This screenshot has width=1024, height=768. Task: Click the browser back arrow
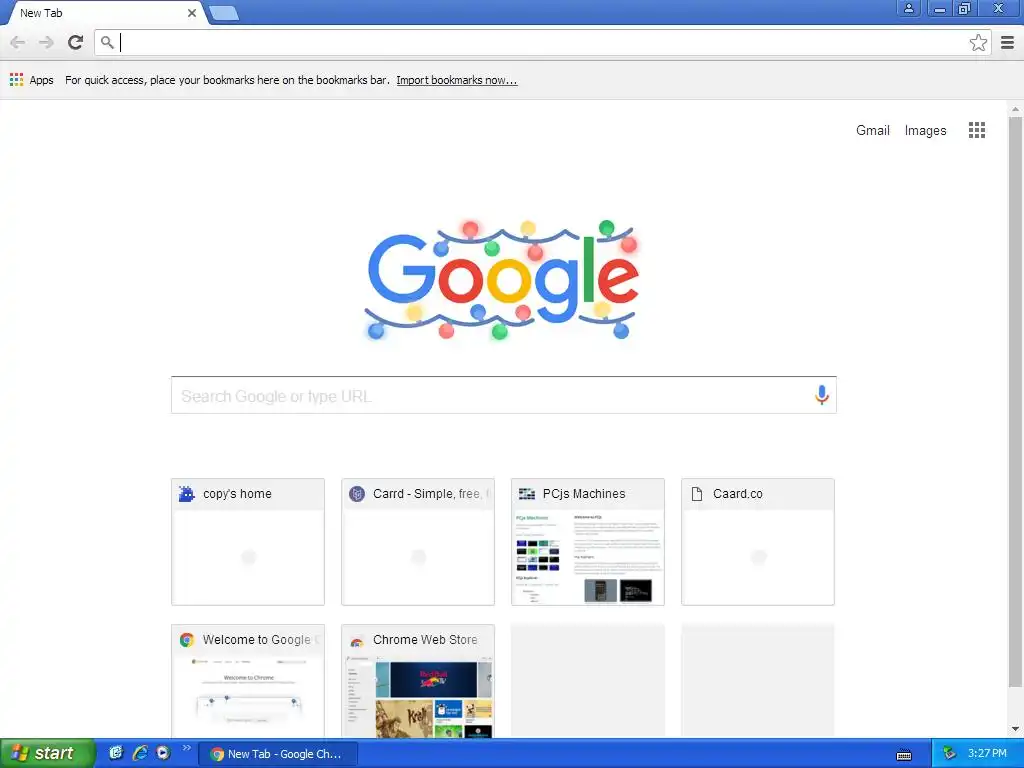[x=18, y=43]
